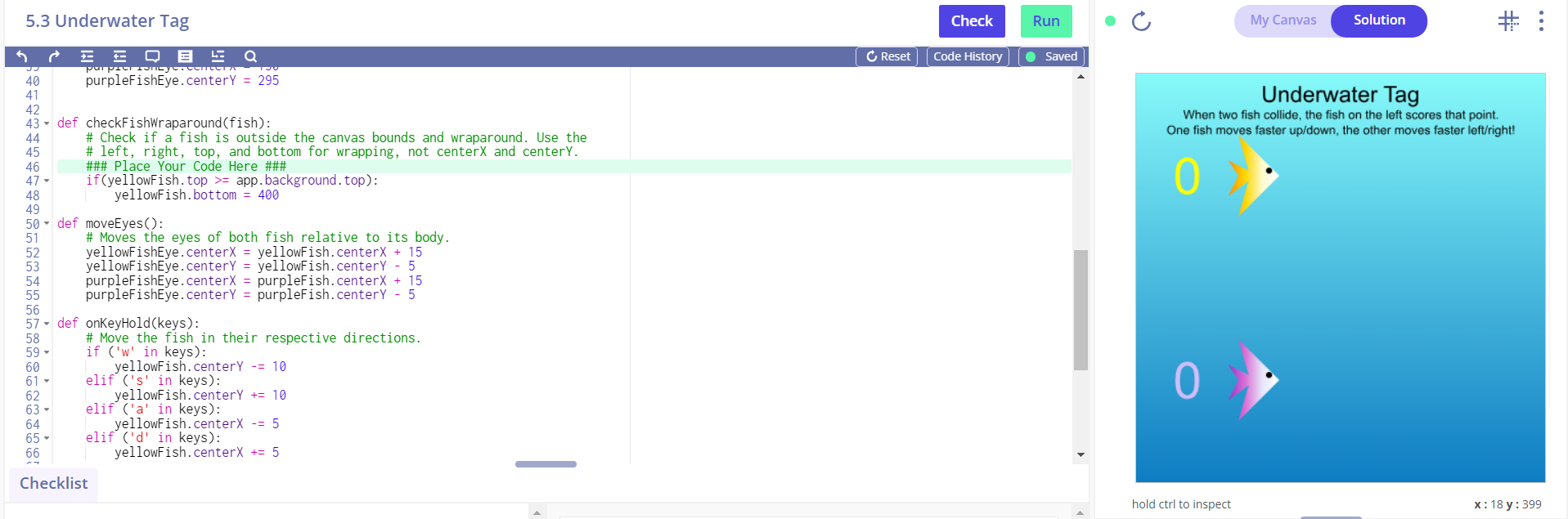The height and width of the screenshot is (519, 1568).
Task: Toggle comment on selected lines
Action: click(152, 56)
